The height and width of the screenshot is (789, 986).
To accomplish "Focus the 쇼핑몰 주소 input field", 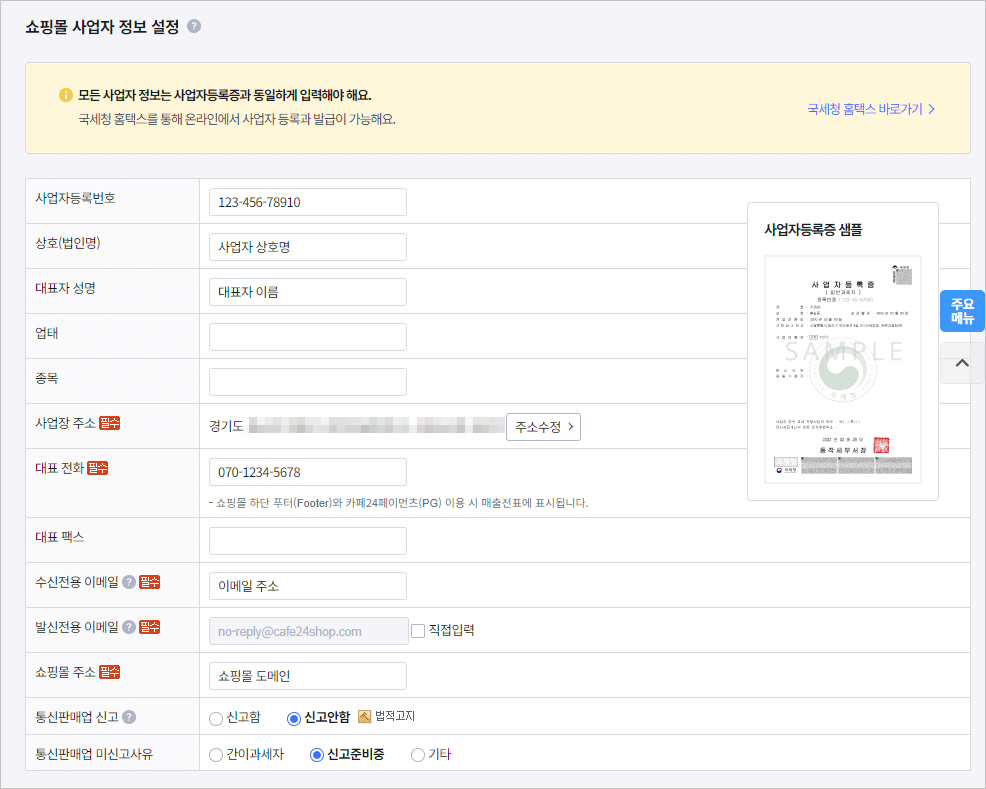I will click(x=307, y=676).
